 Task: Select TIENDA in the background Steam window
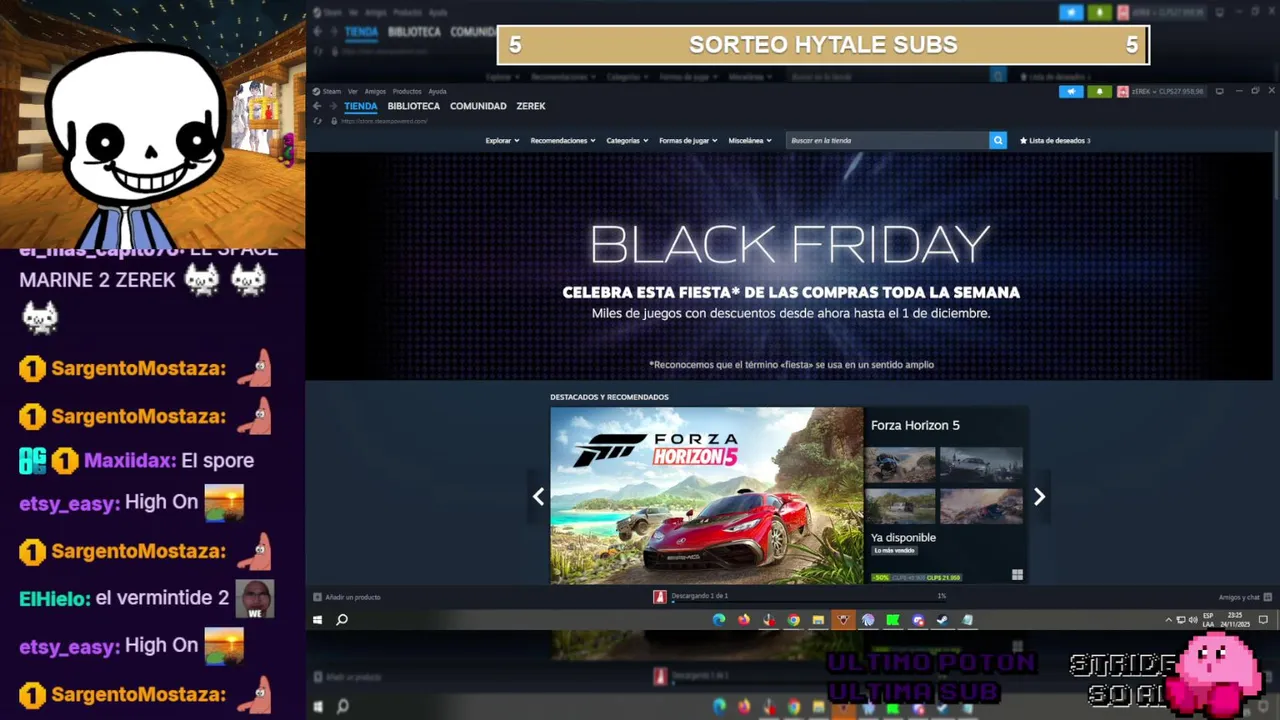click(361, 32)
